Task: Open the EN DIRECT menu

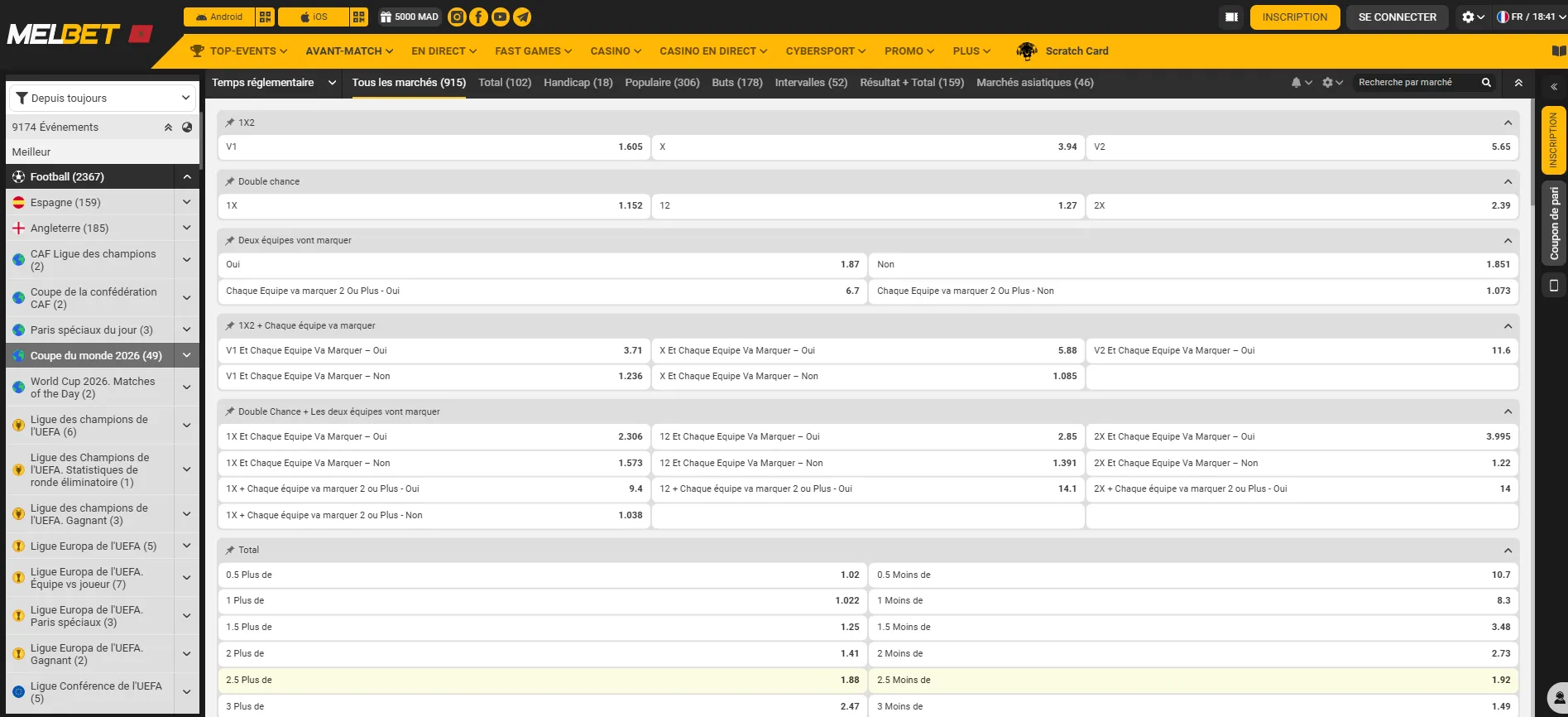Action: point(444,51)
